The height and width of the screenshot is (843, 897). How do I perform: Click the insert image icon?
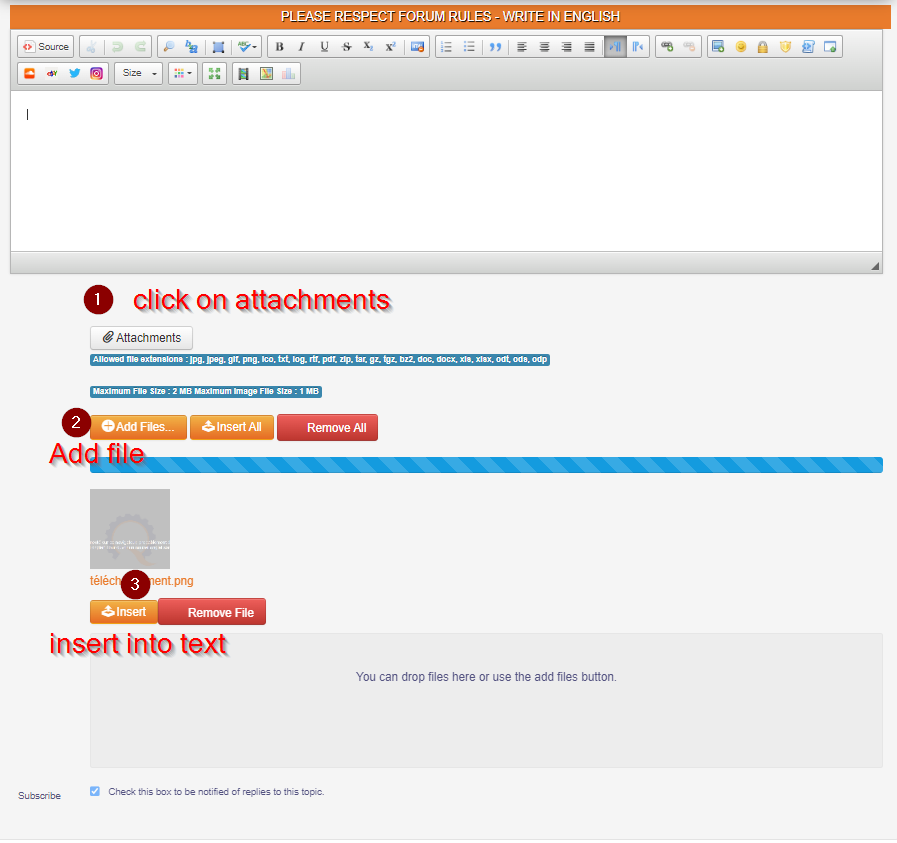[x=719, y=47]
